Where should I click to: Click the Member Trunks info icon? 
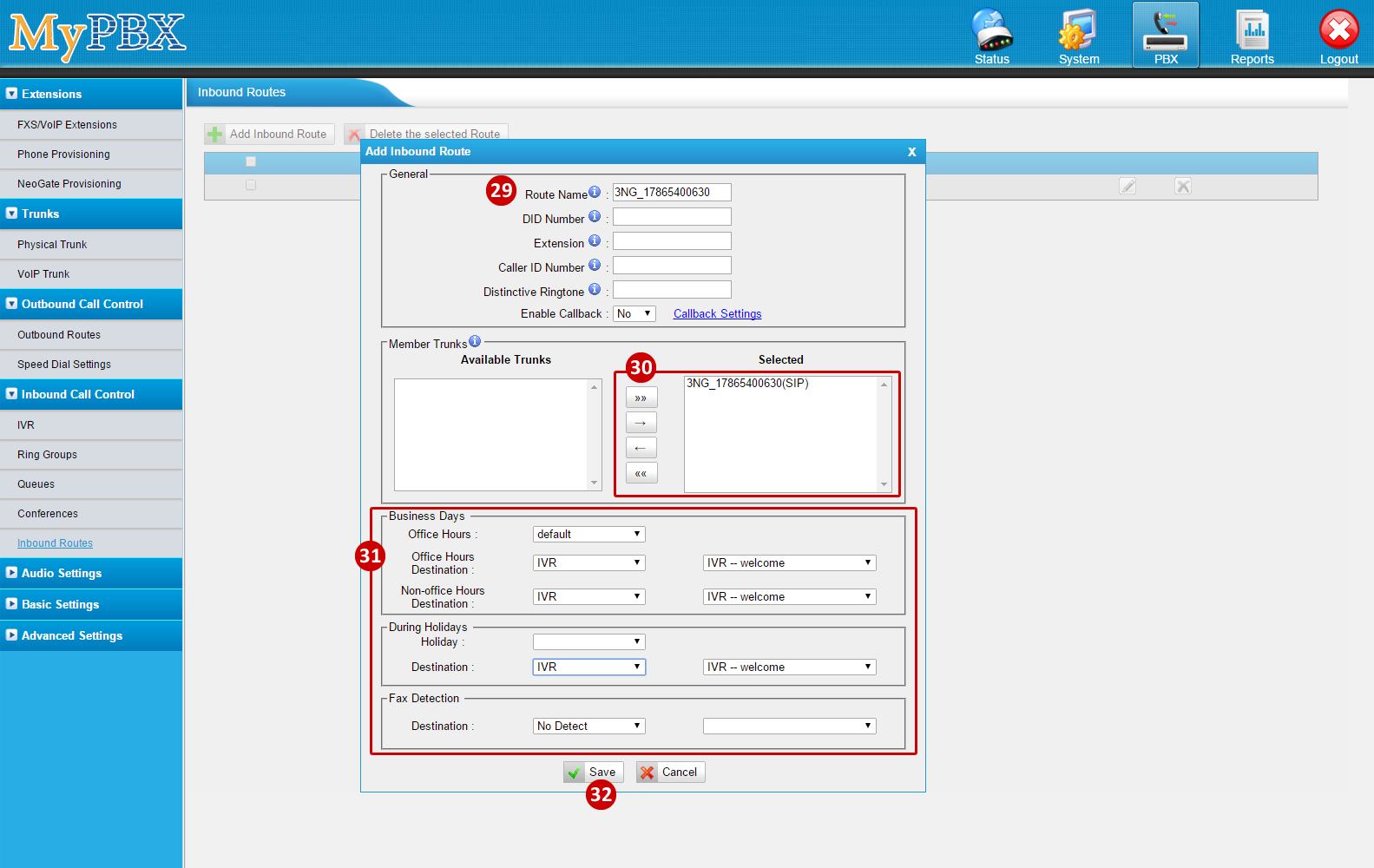coord(475,342)
